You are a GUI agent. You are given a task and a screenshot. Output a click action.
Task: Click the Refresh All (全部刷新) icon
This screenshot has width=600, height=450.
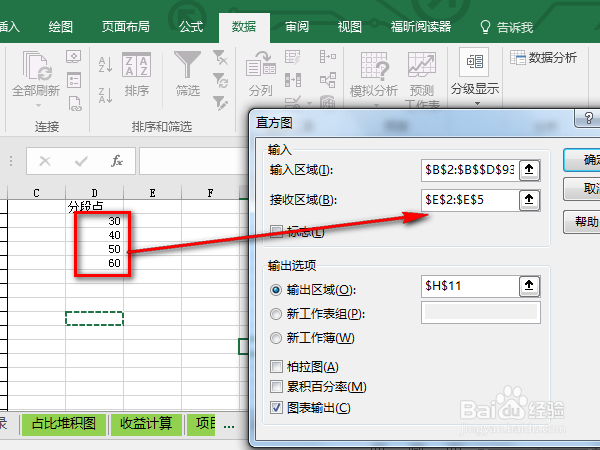click(36, 66)
